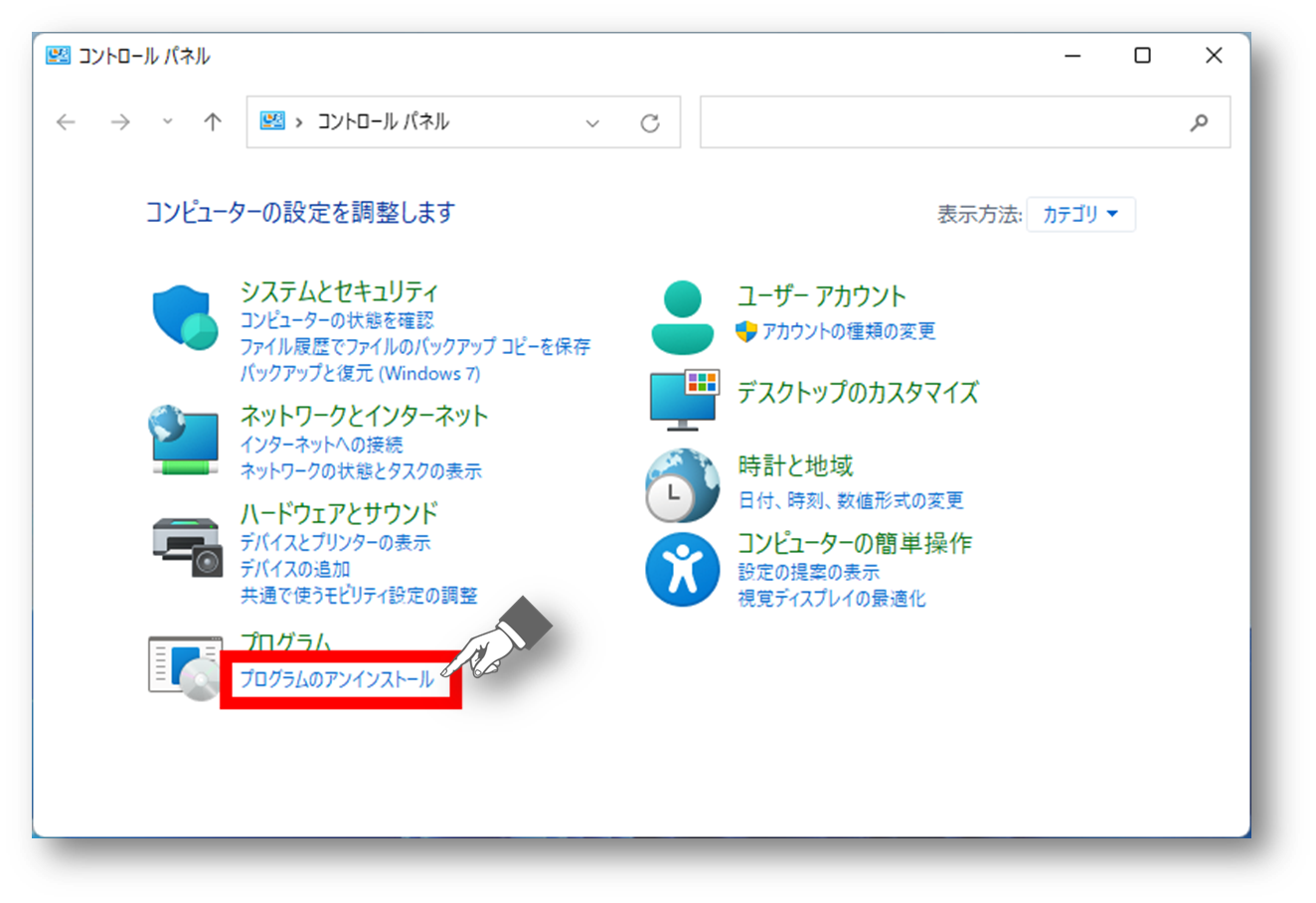Click the User Accounts person icon

click(682, 317)
